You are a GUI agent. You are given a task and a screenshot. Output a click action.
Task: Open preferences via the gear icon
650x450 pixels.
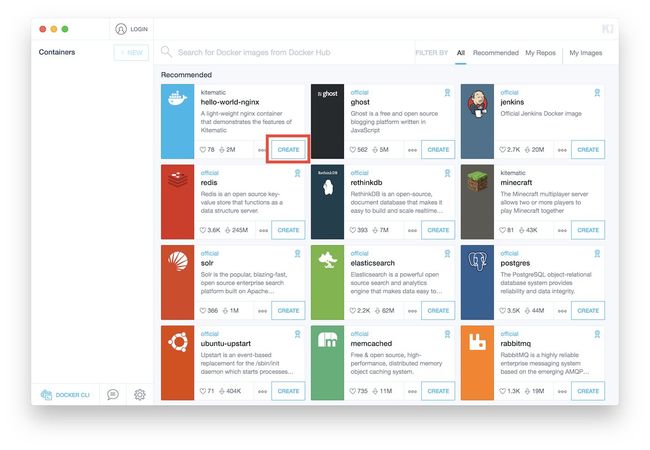[140, 394]
